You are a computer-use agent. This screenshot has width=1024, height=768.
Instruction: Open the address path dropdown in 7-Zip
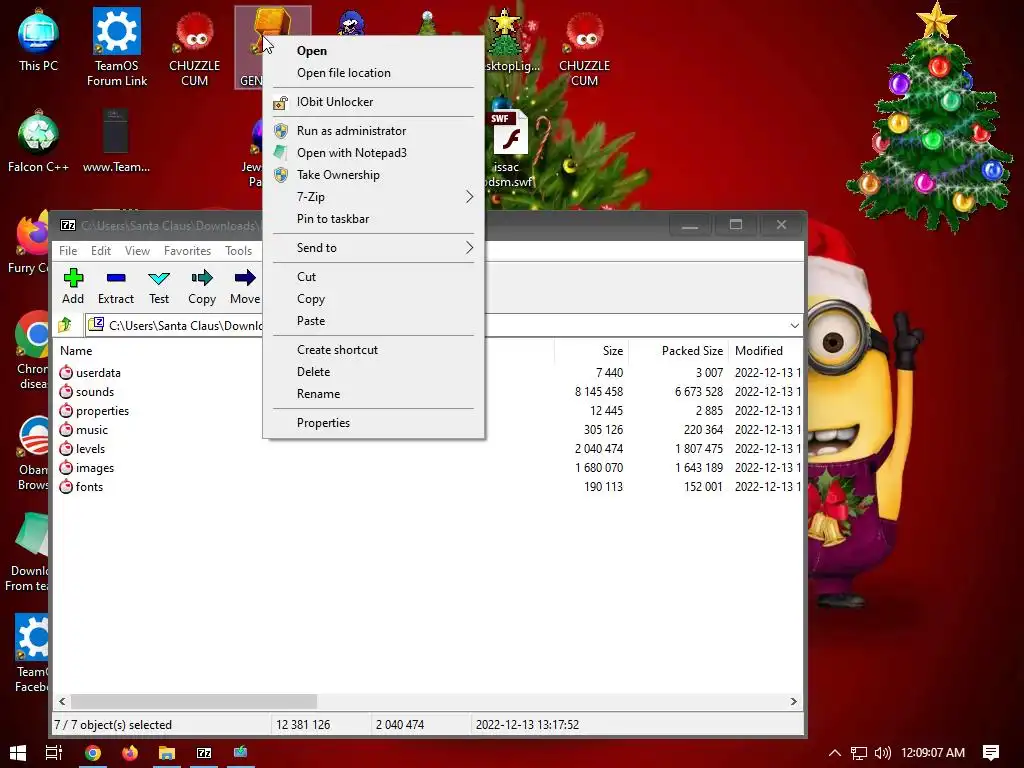click(794, 325)
